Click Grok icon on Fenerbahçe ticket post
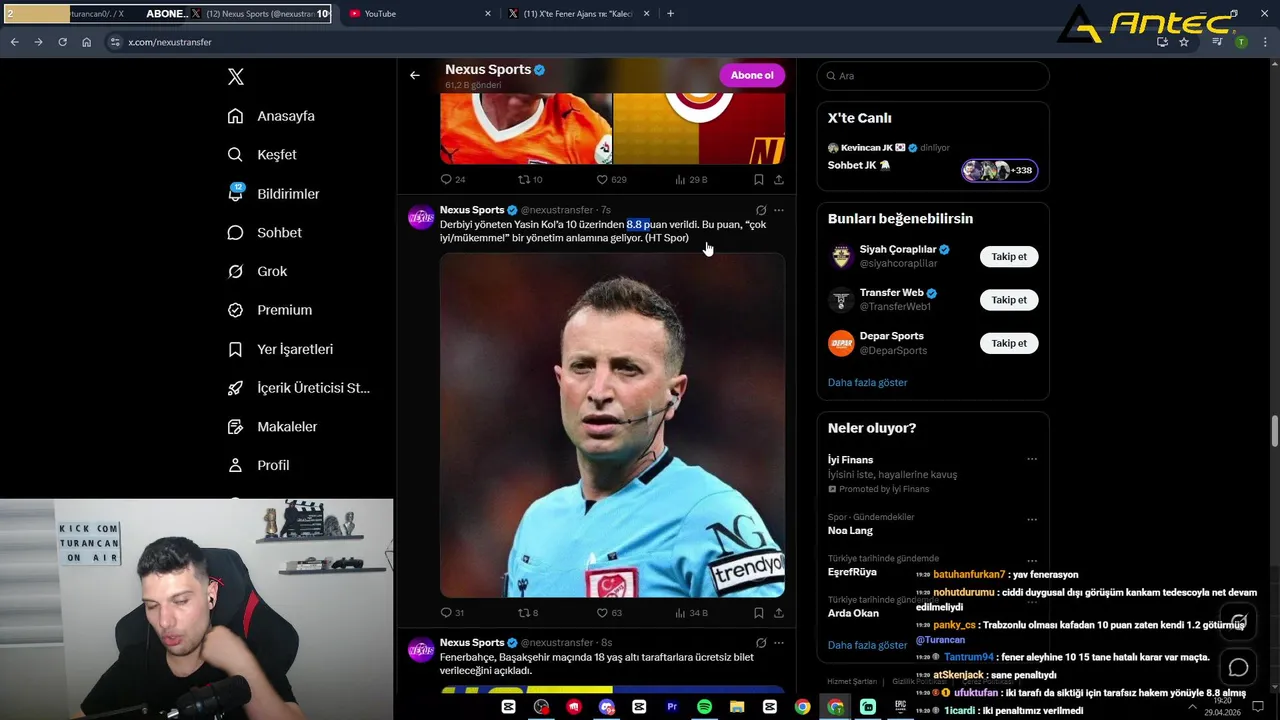The height and width of the screenshot is (720, 1280). (x=761, y=643)
